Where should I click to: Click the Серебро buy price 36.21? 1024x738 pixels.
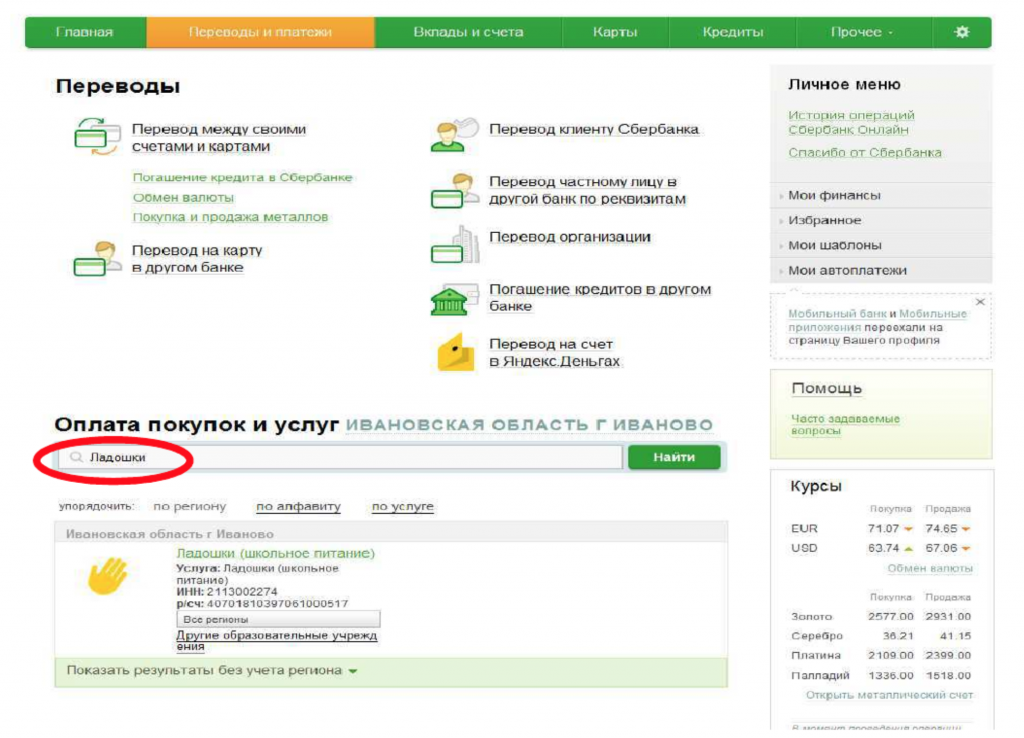(898, 635)
